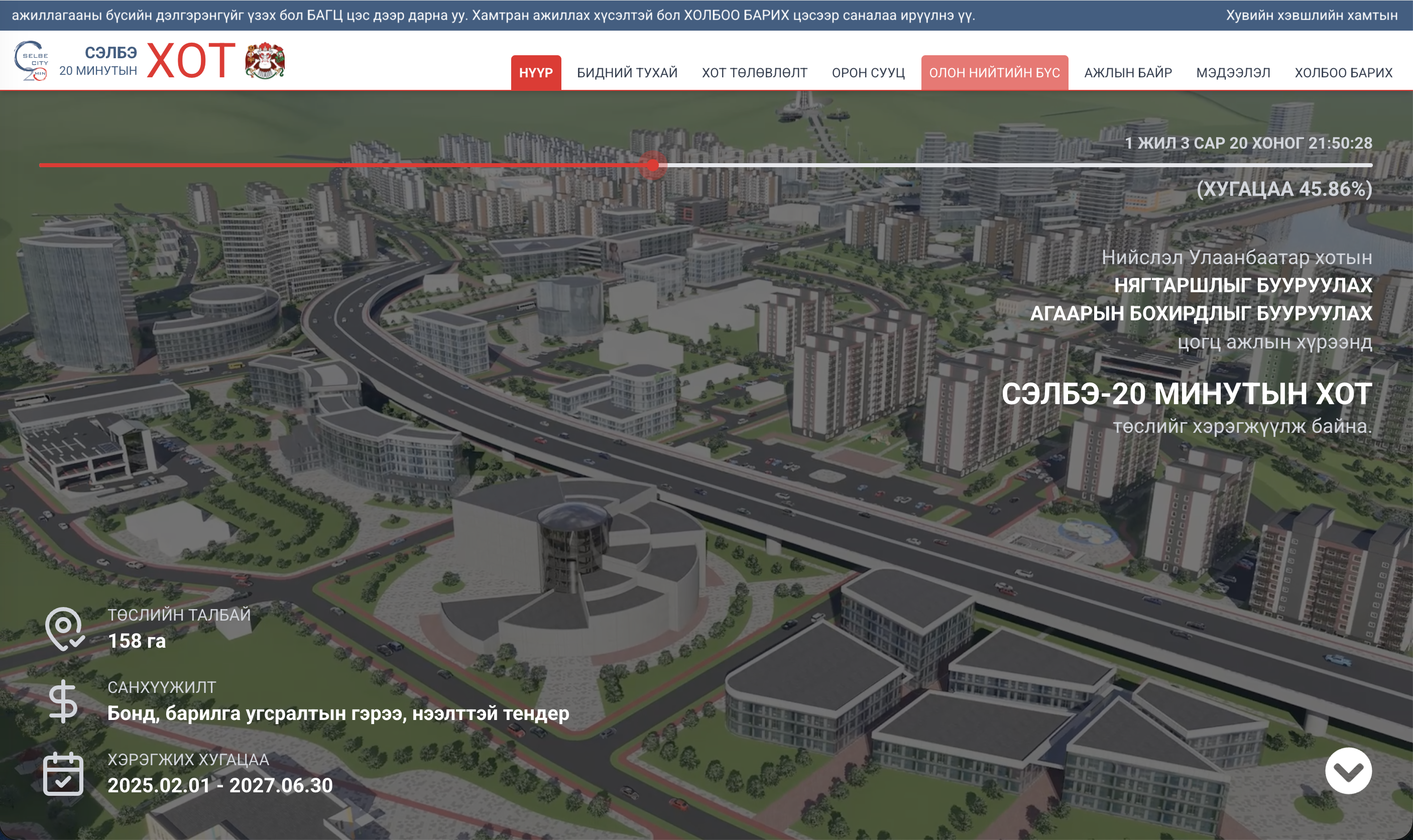
Task: Click the dollar sign financing icon
Action: point(63,701)
